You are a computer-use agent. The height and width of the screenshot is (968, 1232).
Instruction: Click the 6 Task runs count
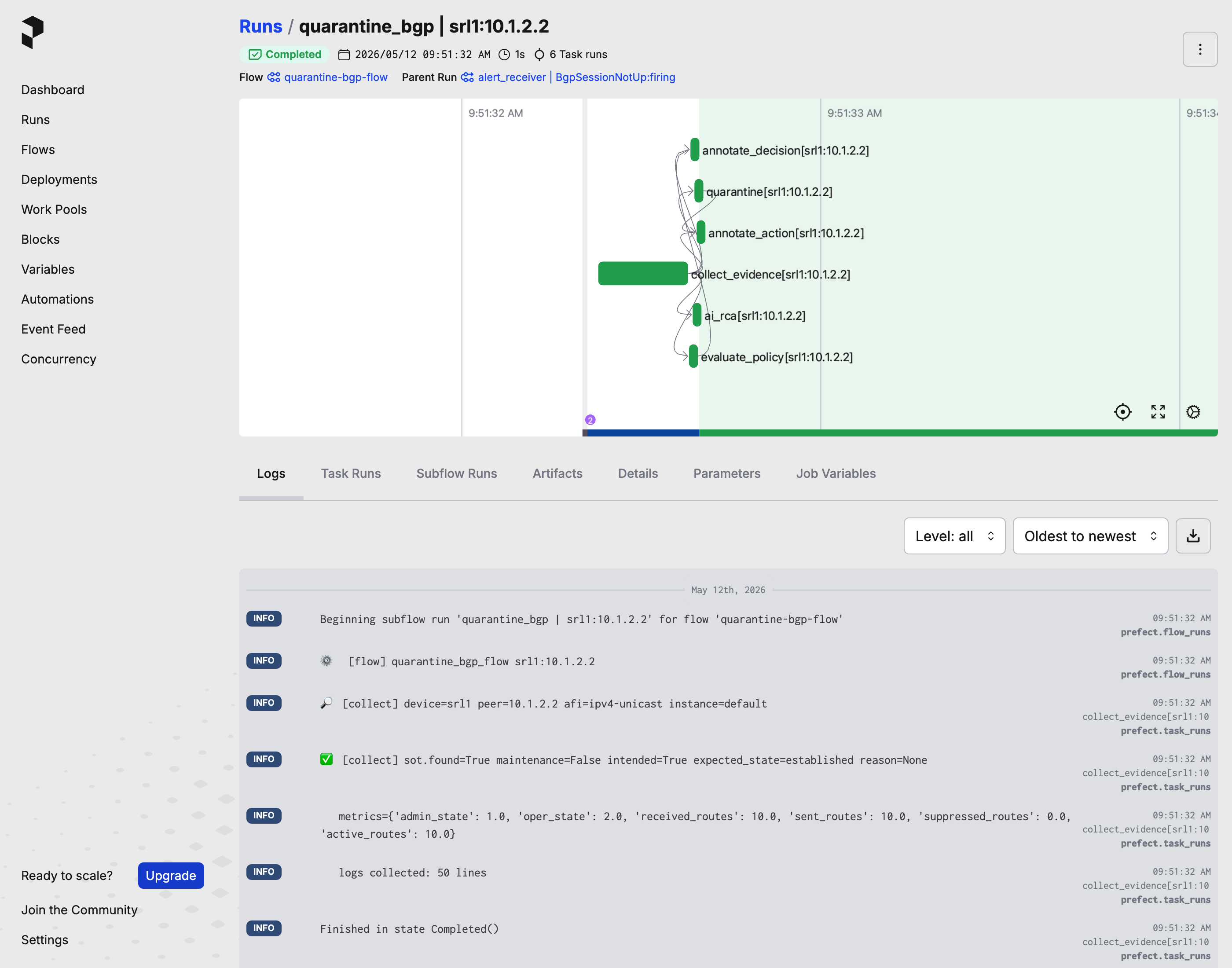[x=578, y=55]
